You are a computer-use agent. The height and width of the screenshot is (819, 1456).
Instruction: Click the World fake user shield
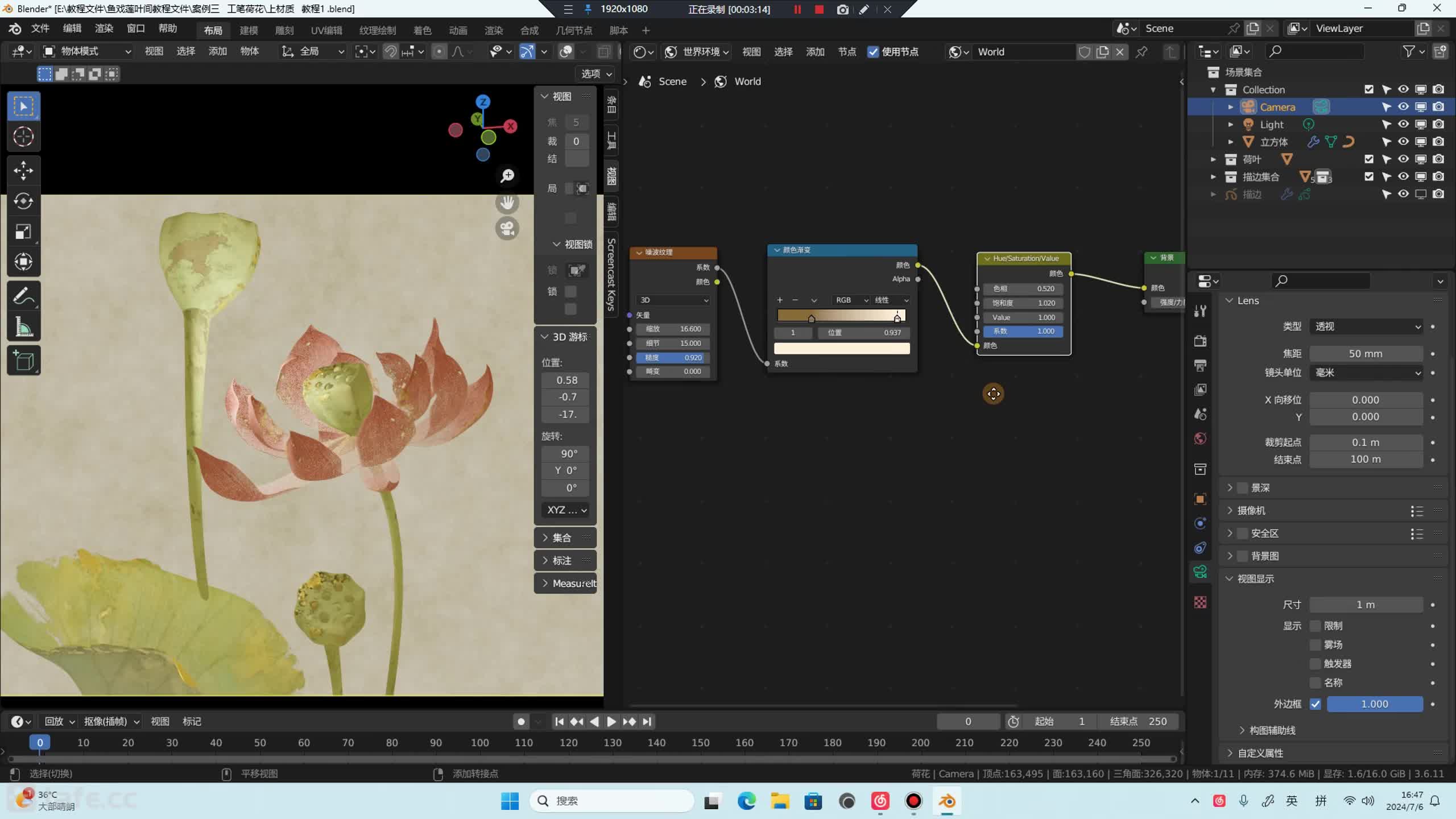pyautogui.click(x=1085, y=52)
